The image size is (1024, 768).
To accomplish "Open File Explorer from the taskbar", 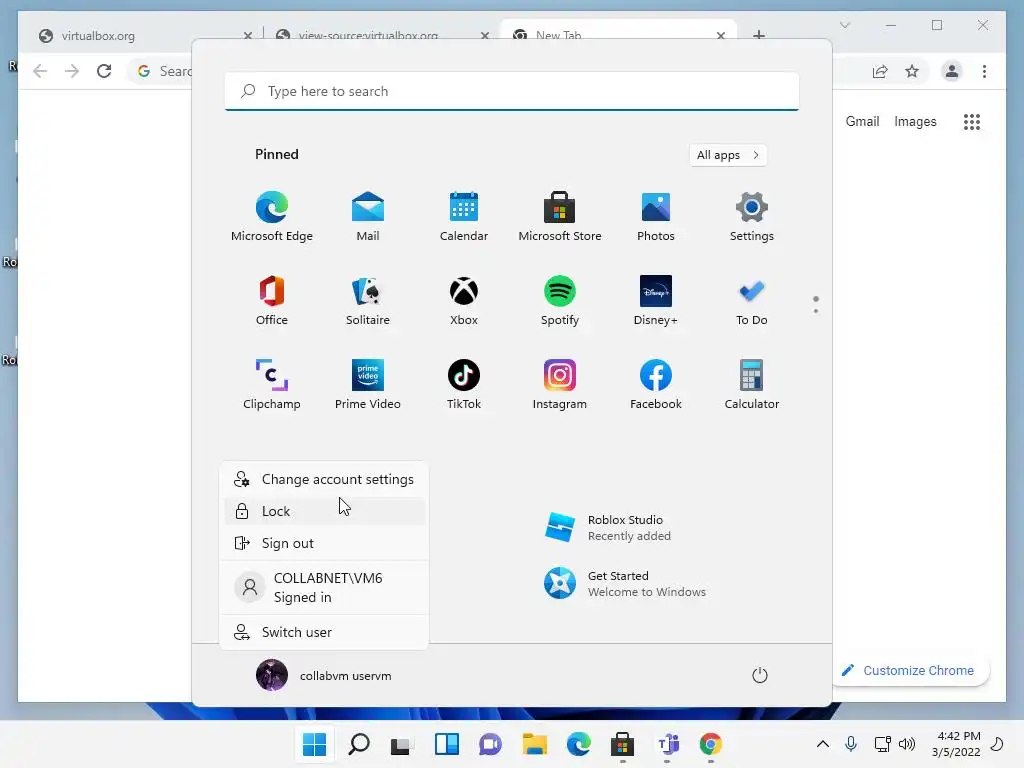I will point(535,744).
